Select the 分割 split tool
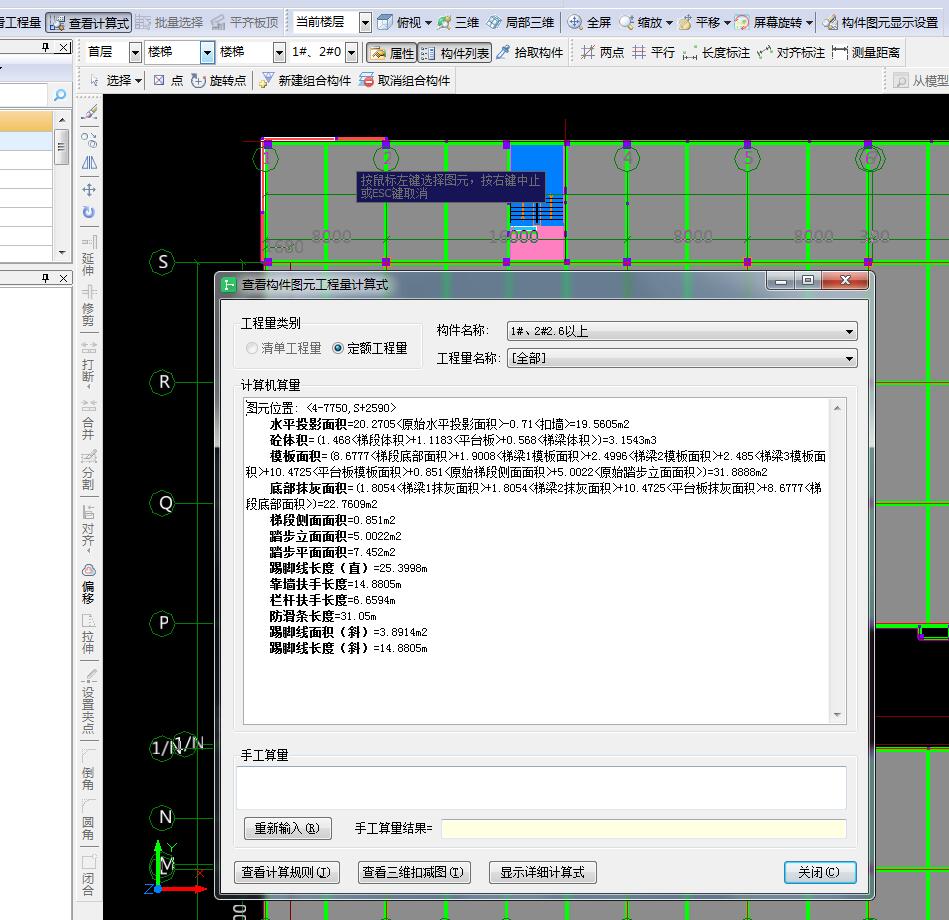The image size is (949, 920). pyautogui.click(x=88, y=470)
